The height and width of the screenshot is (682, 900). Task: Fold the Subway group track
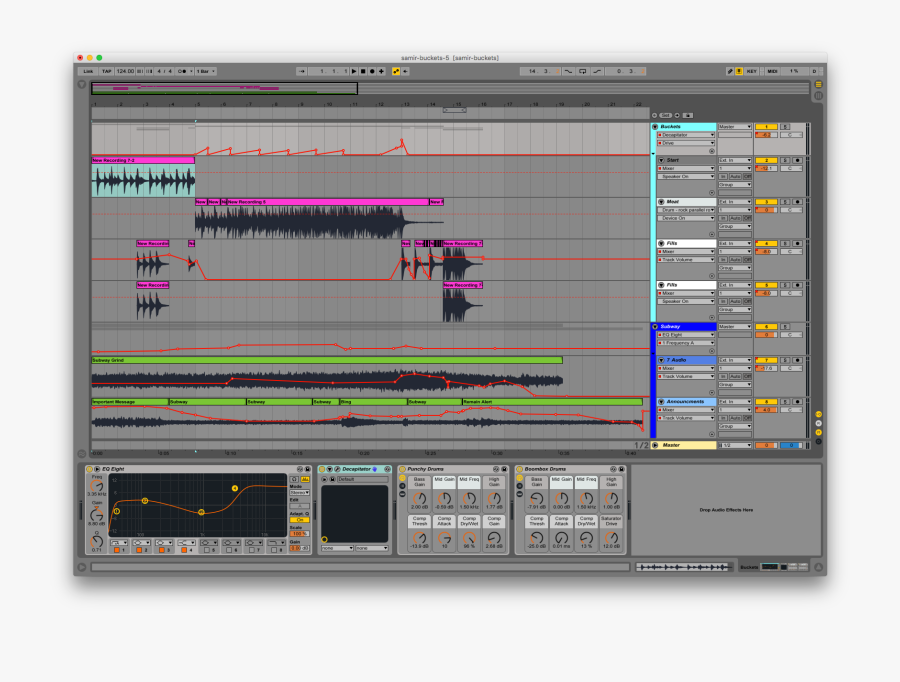point(655,327)
